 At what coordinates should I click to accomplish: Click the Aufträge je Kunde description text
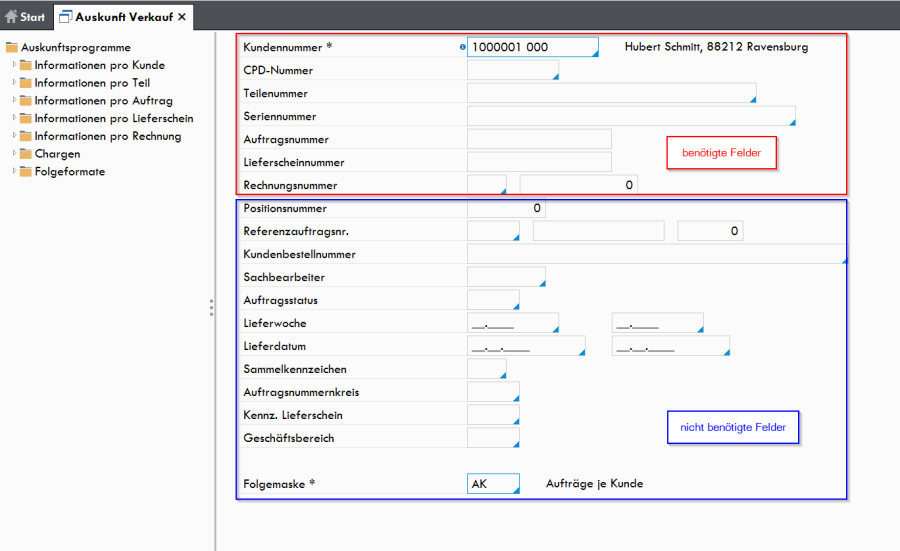594,484
